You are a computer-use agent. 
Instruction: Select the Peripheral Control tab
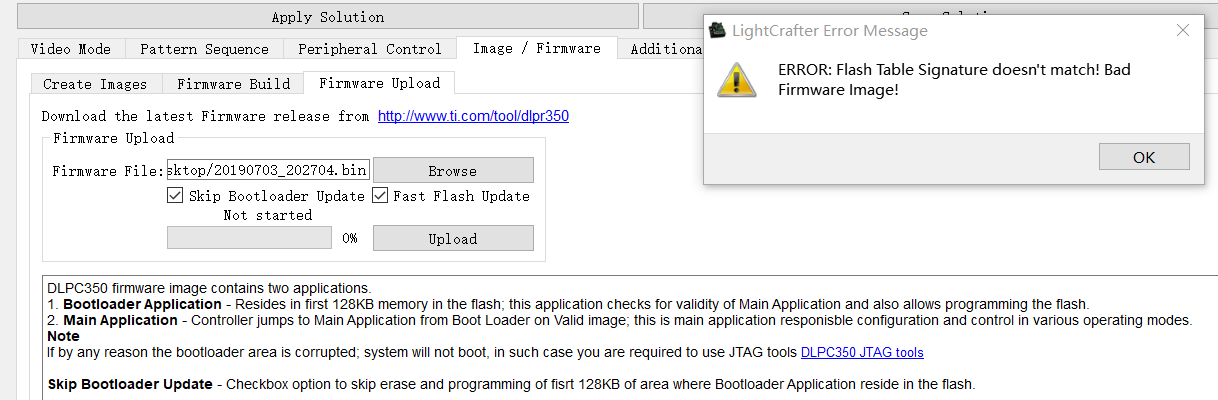click(x=369, y=48)
